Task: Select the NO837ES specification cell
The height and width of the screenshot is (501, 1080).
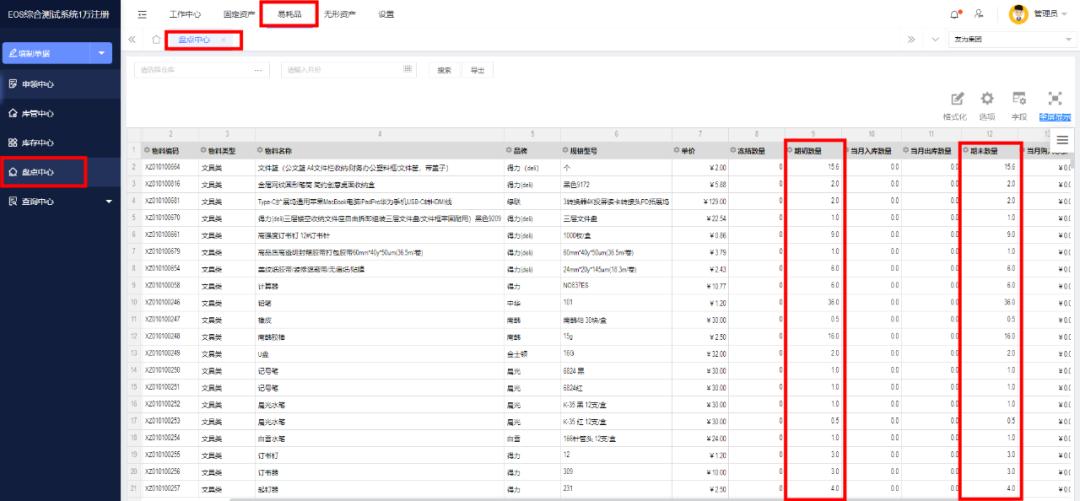Action: click(616, 285)
